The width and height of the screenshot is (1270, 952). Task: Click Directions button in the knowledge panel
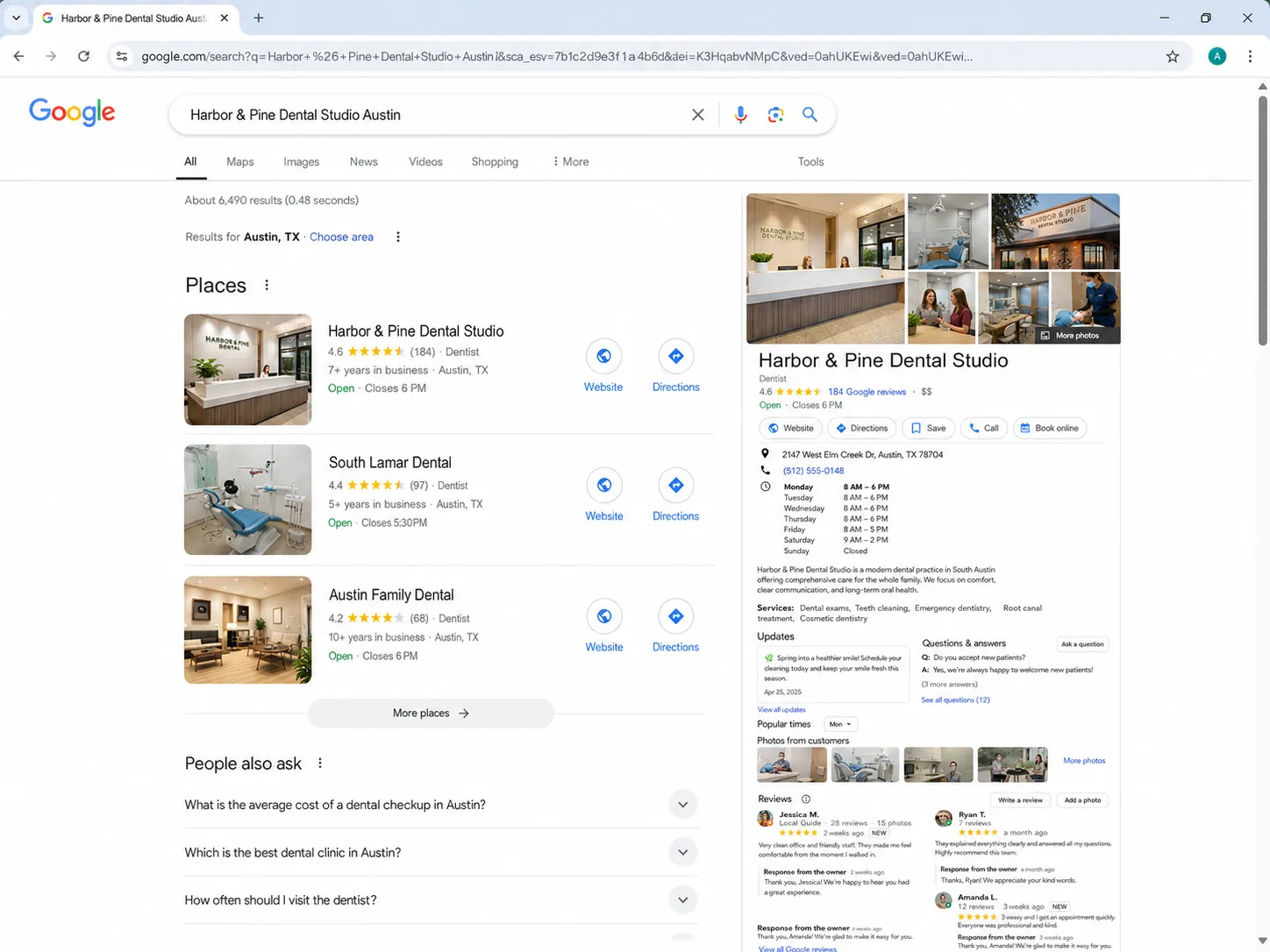861,428
